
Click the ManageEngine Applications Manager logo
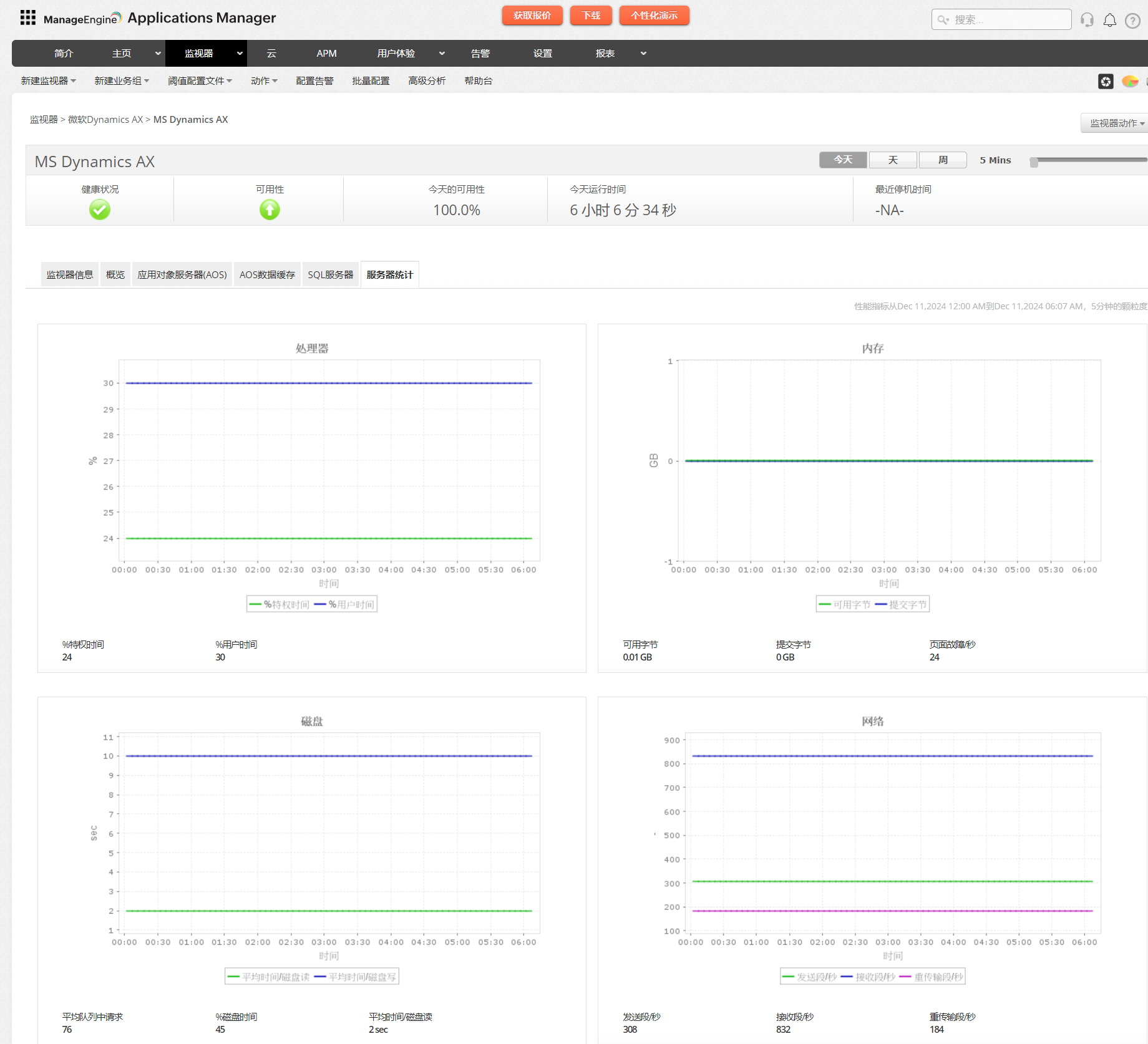160,18
